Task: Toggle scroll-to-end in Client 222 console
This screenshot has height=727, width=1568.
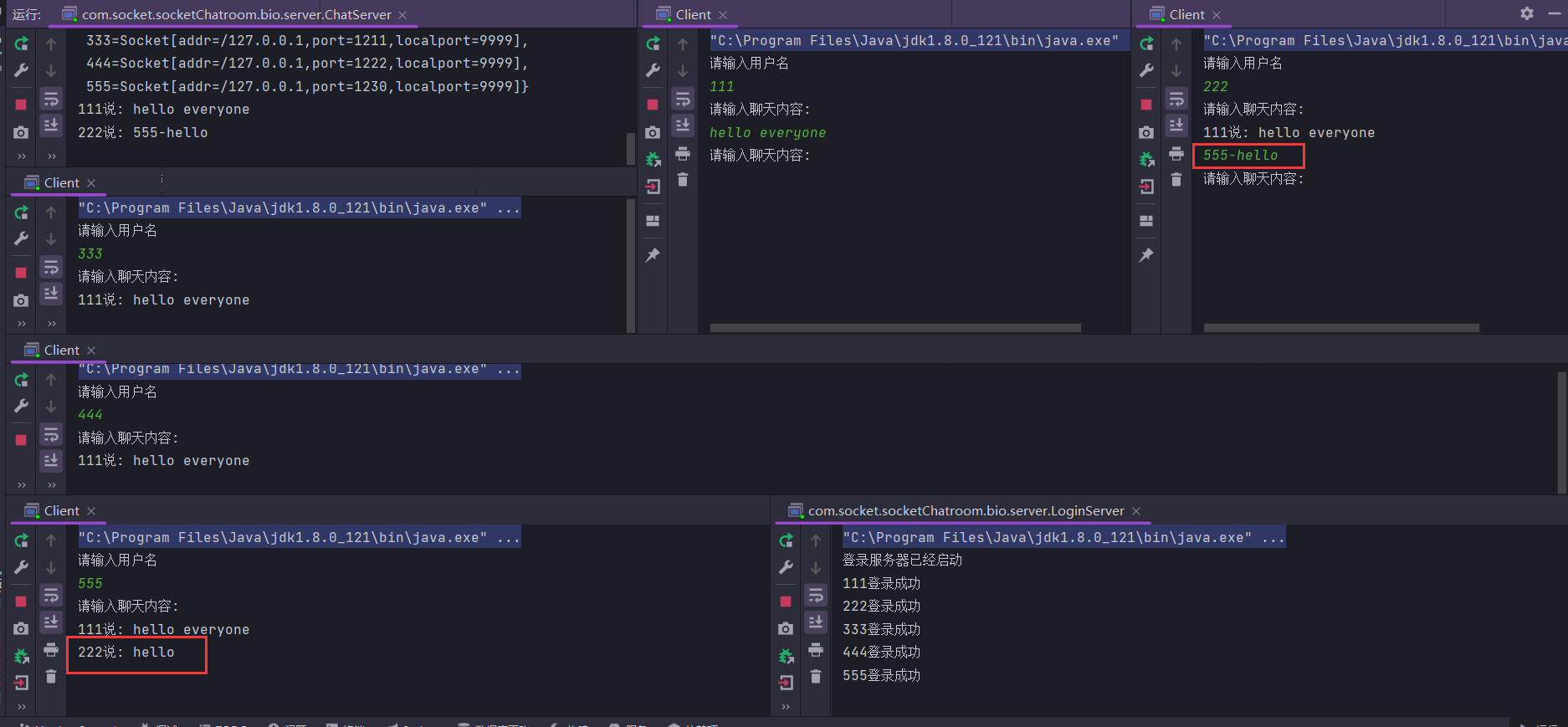Action: [x=1176, y=125]
